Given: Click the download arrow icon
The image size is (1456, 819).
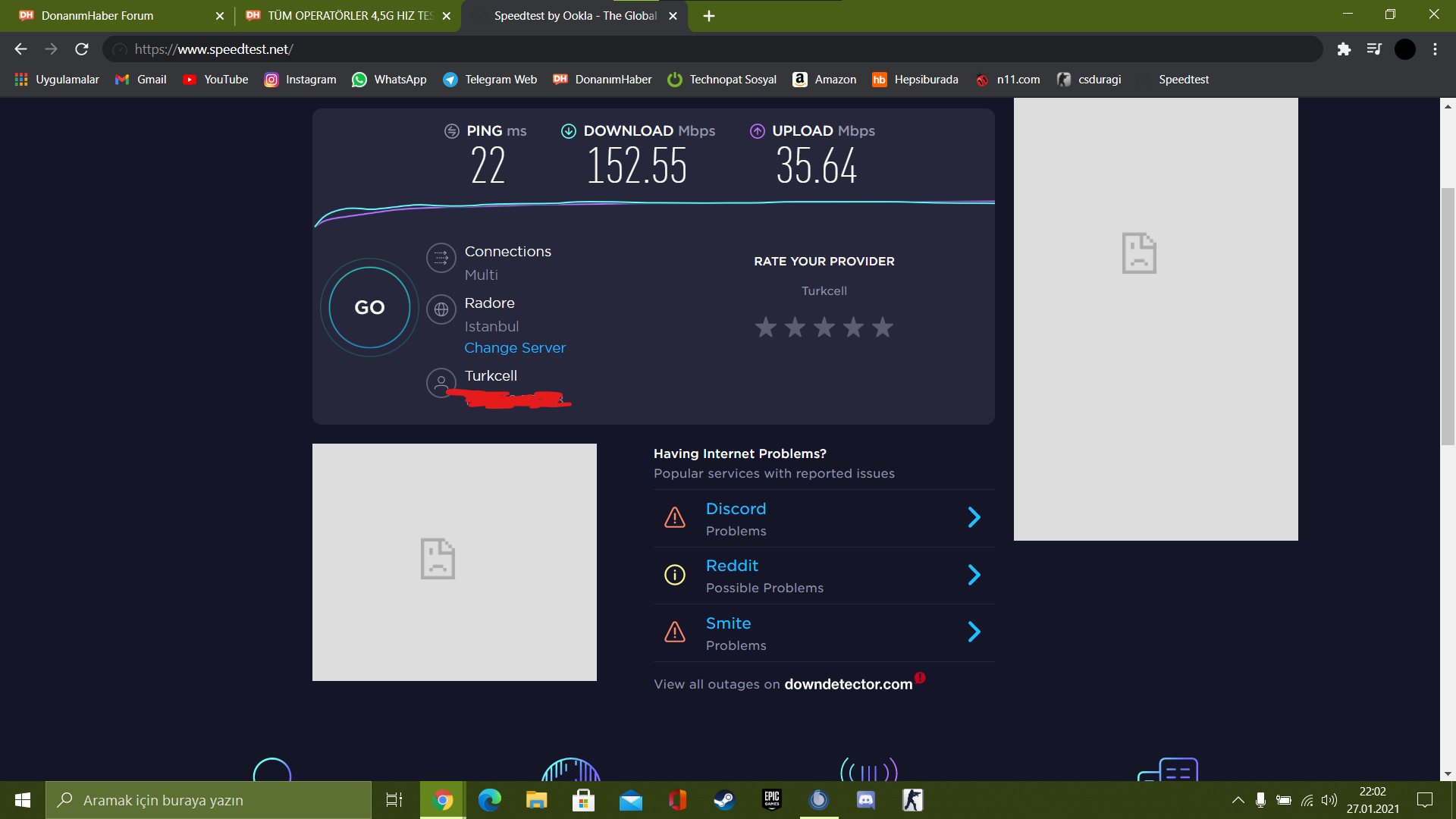Looking at the screenshot, I should coord(569,131).
